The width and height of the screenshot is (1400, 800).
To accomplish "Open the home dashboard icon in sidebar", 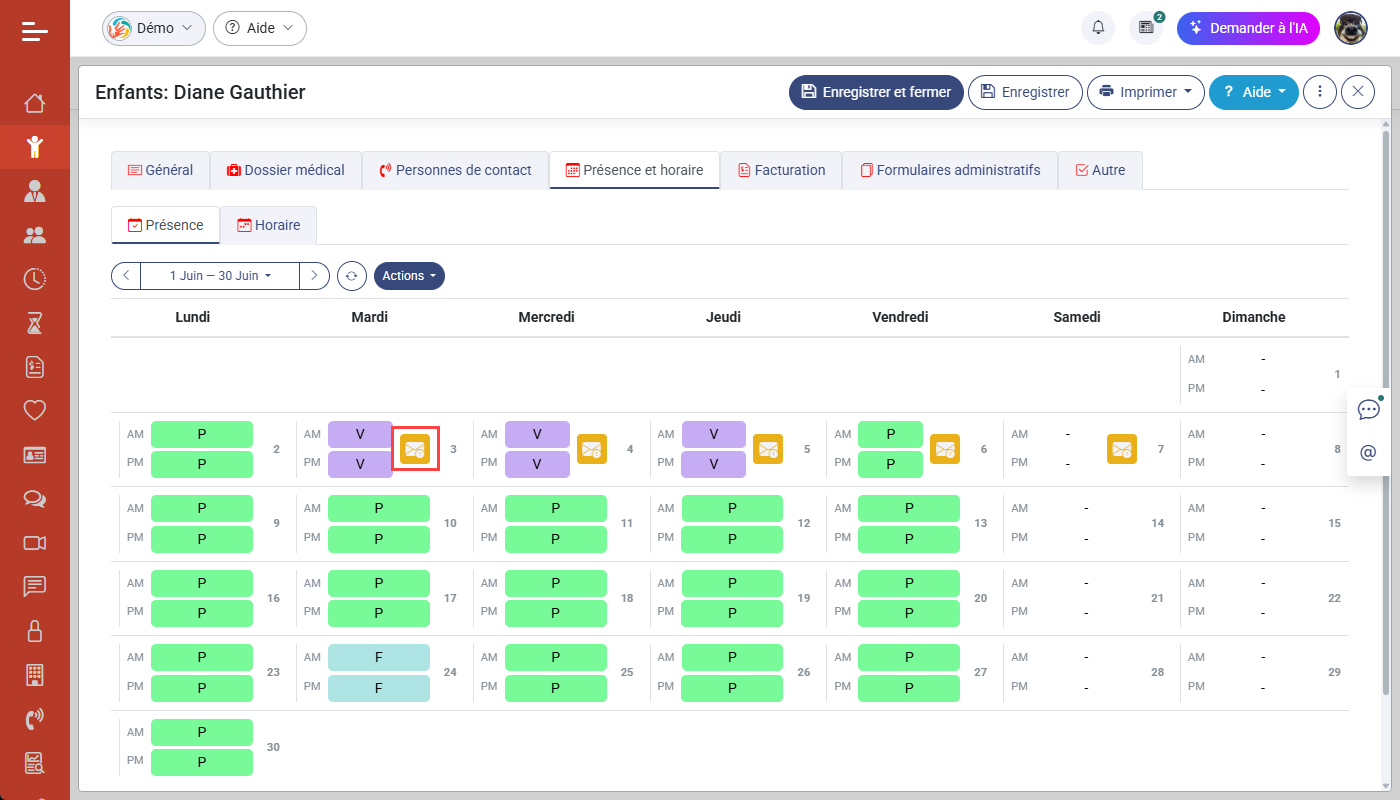I will coord(35,103).
